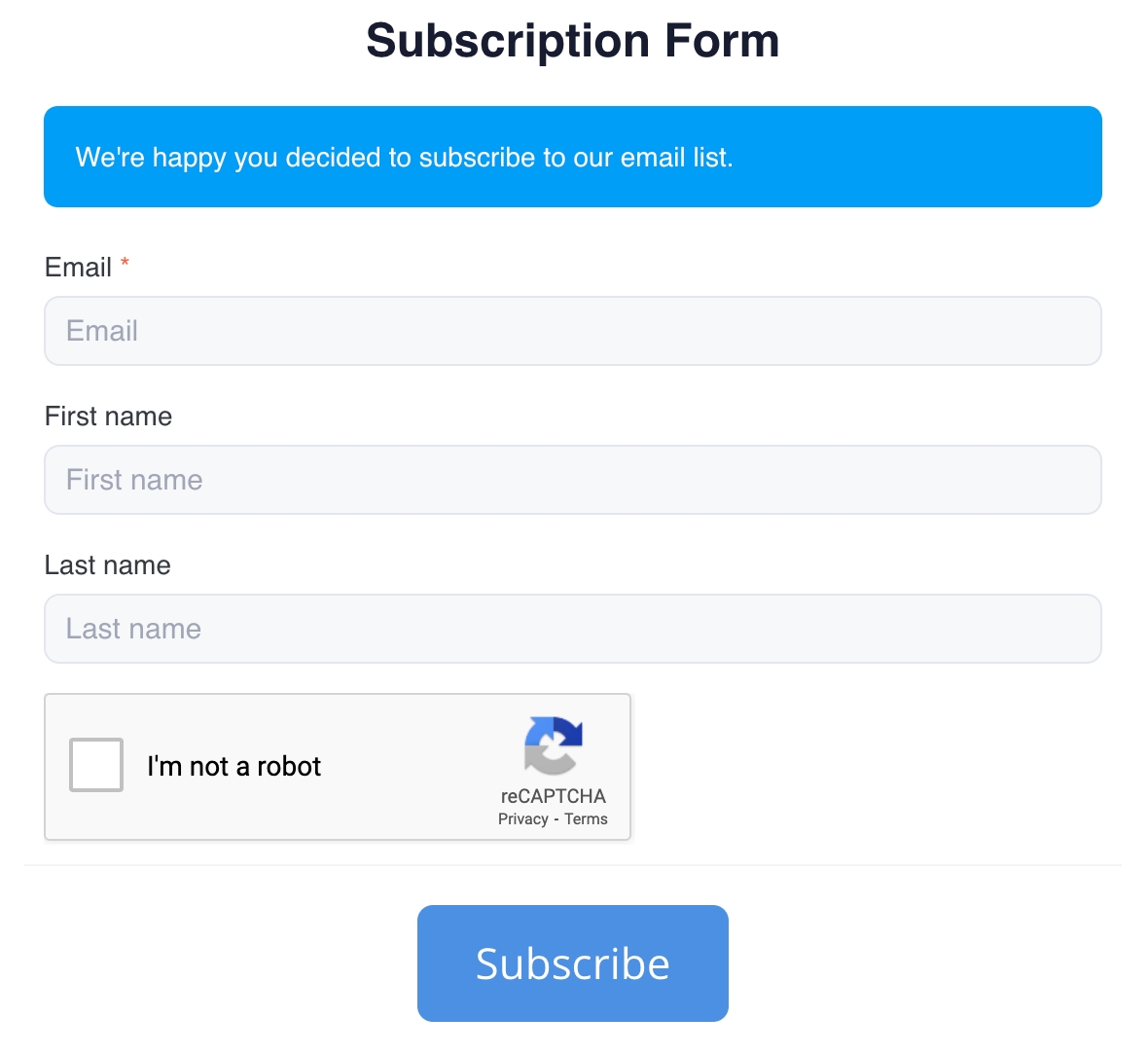The image size is (1148, 1053).
Task: Click the divider line above Subscribe
Action: [x=572, y=865]
